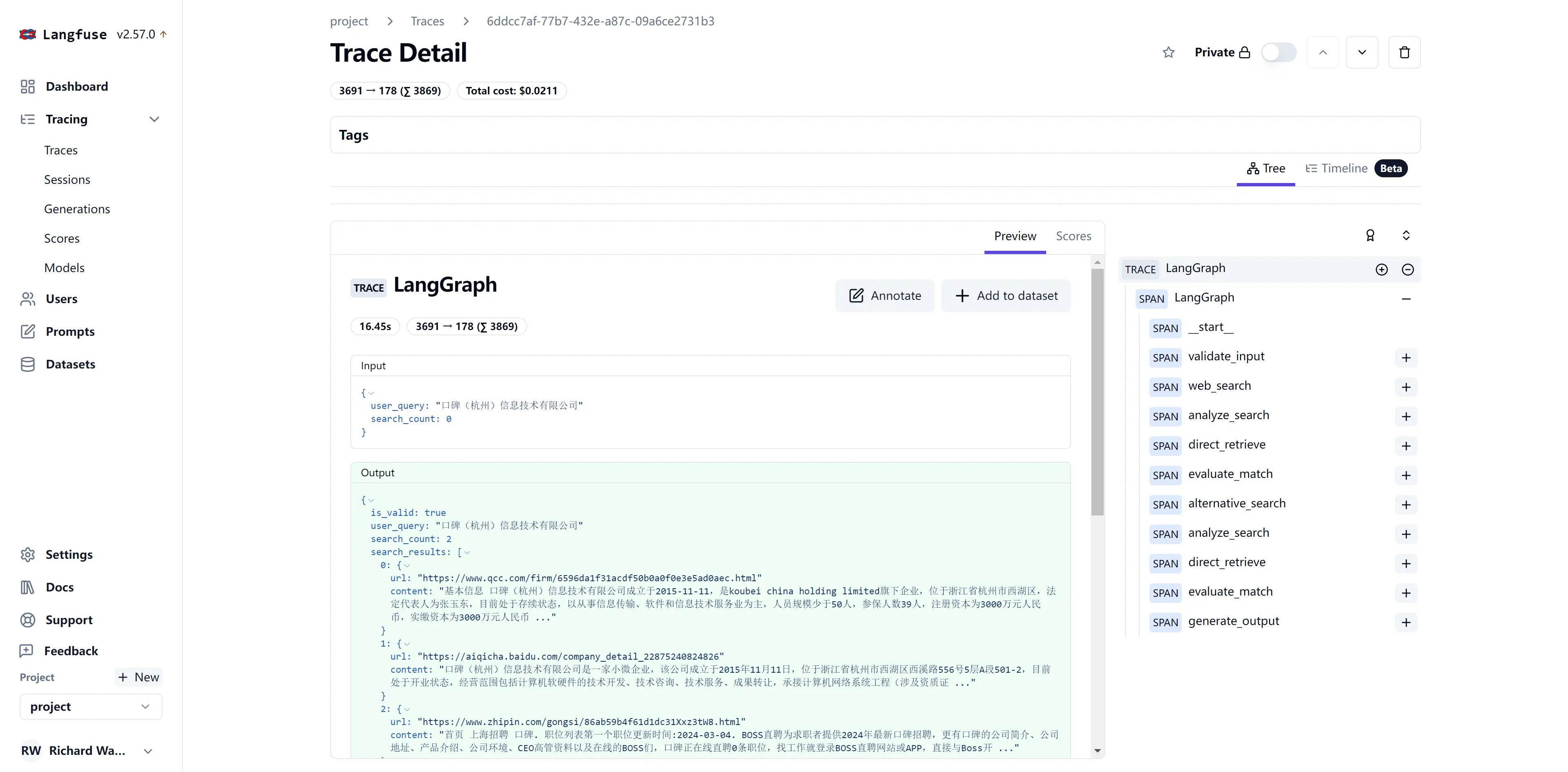Click the Add to dataset button
This screenshot has width=1568, height=772.
click(1005, 295)
